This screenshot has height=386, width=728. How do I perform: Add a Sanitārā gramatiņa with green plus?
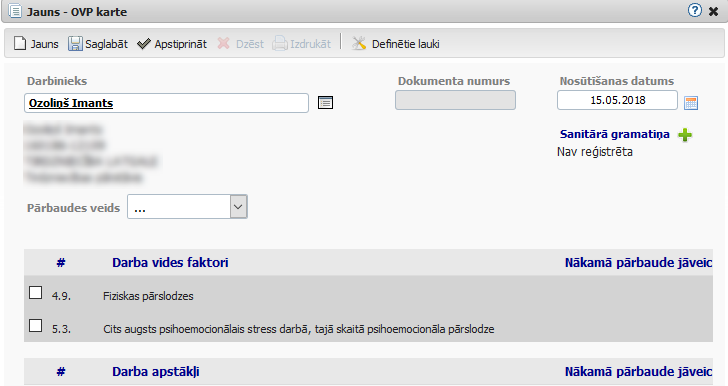coord(685,135)
